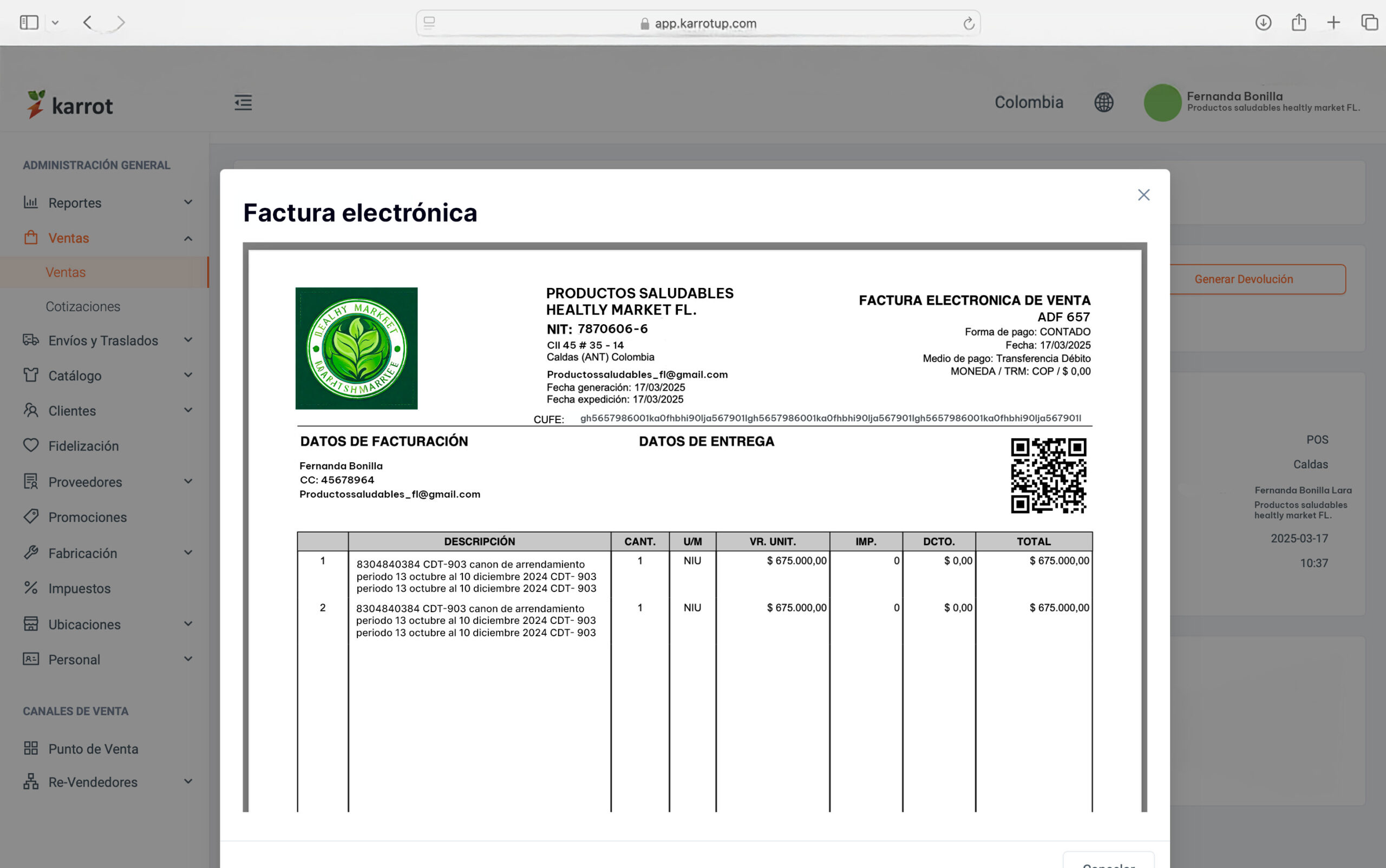This screenshot has height=868, width=1386.
Task: Select the Cotizaciones menu item
Action: [x=83, y=306]
